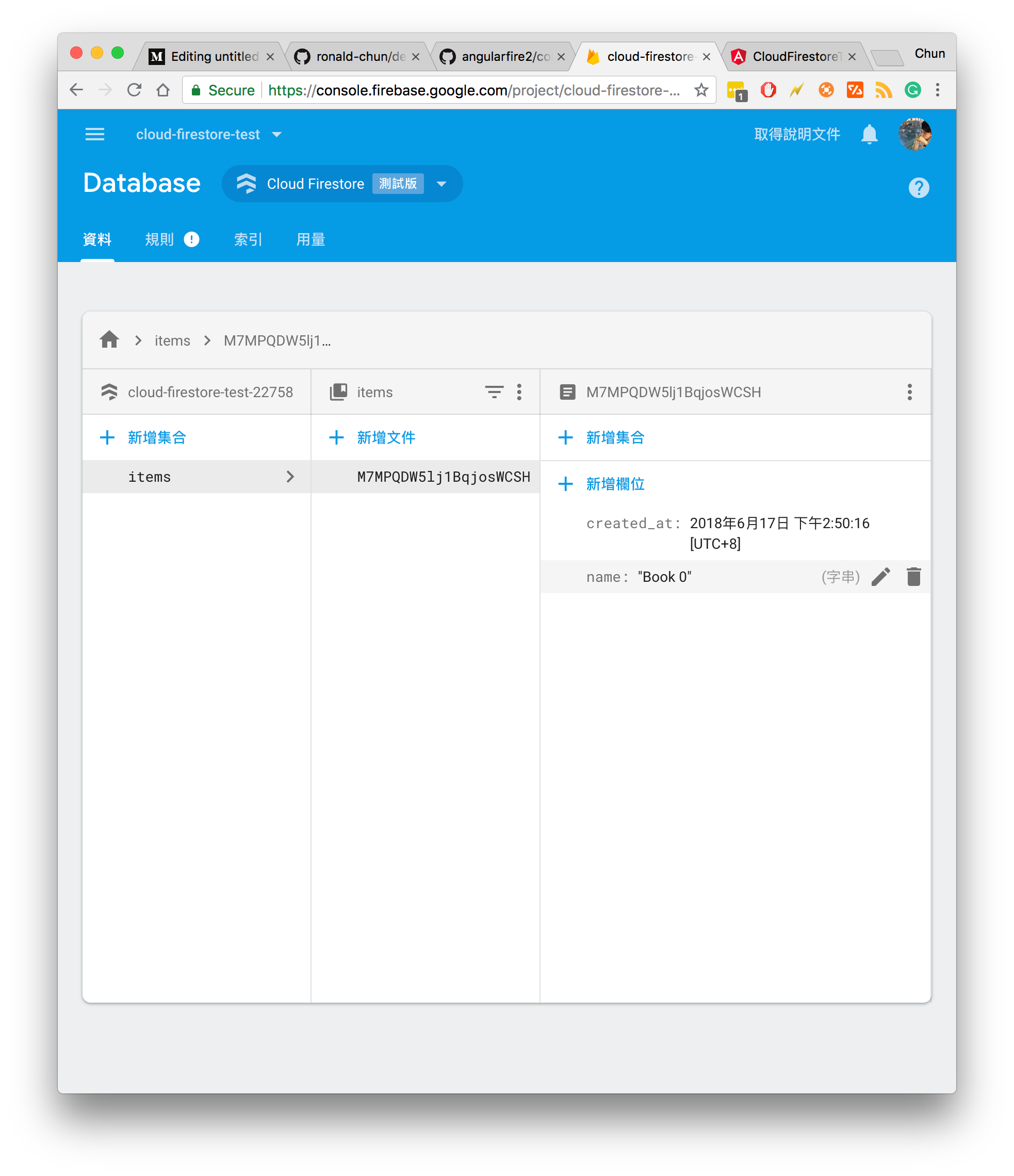1014x1176 pixels.
Task: Switch to the 索引 tab
Action: 248,239
